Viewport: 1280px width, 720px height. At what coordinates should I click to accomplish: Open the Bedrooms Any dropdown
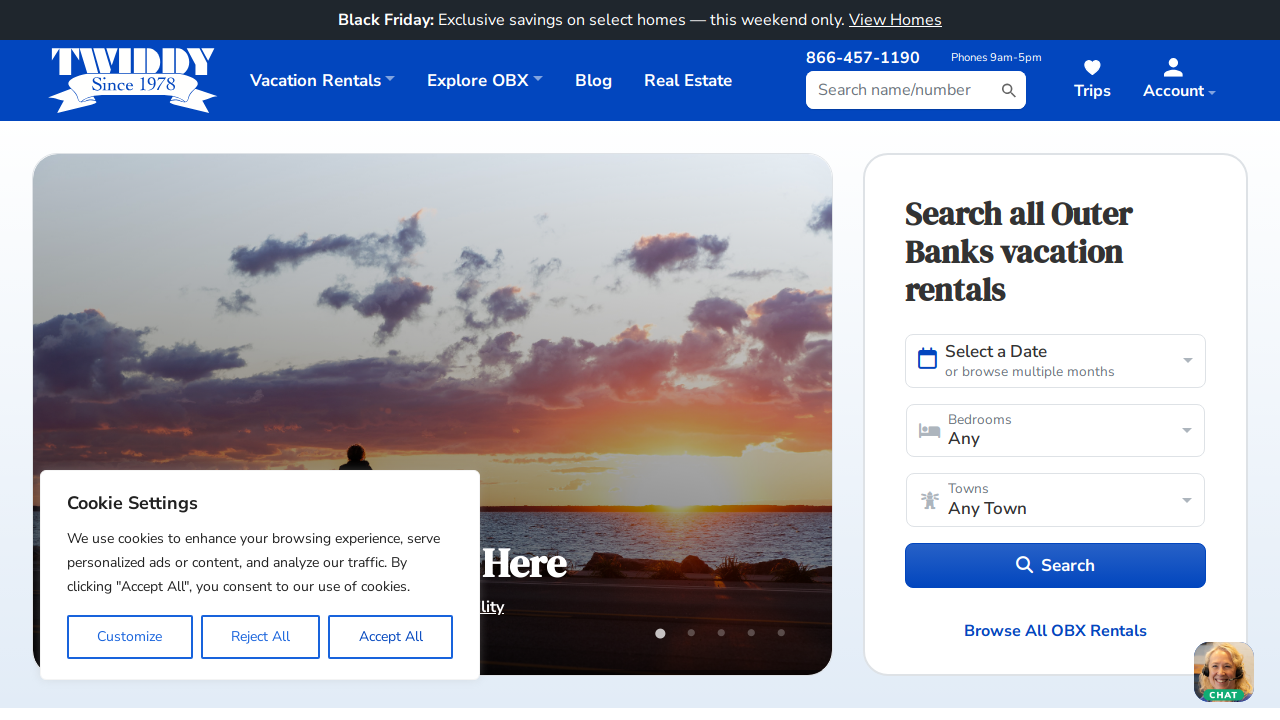pyautogui.click(x=1055, y=430)
